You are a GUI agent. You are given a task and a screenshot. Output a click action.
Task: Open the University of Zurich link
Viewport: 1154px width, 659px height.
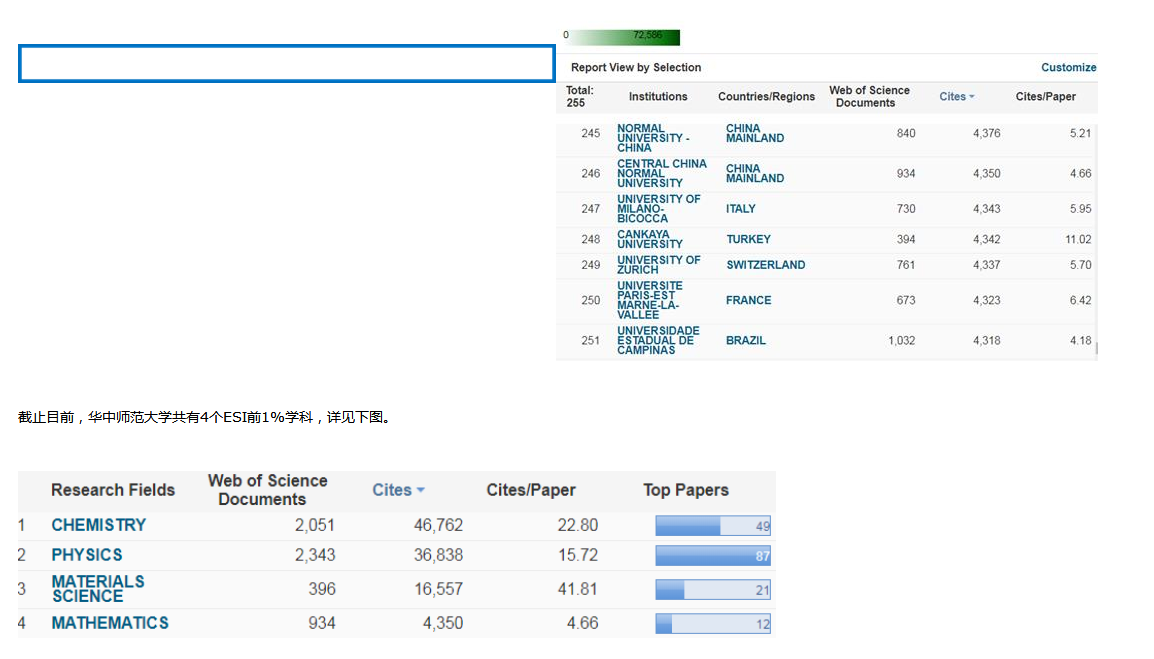(x=658, y=265)
